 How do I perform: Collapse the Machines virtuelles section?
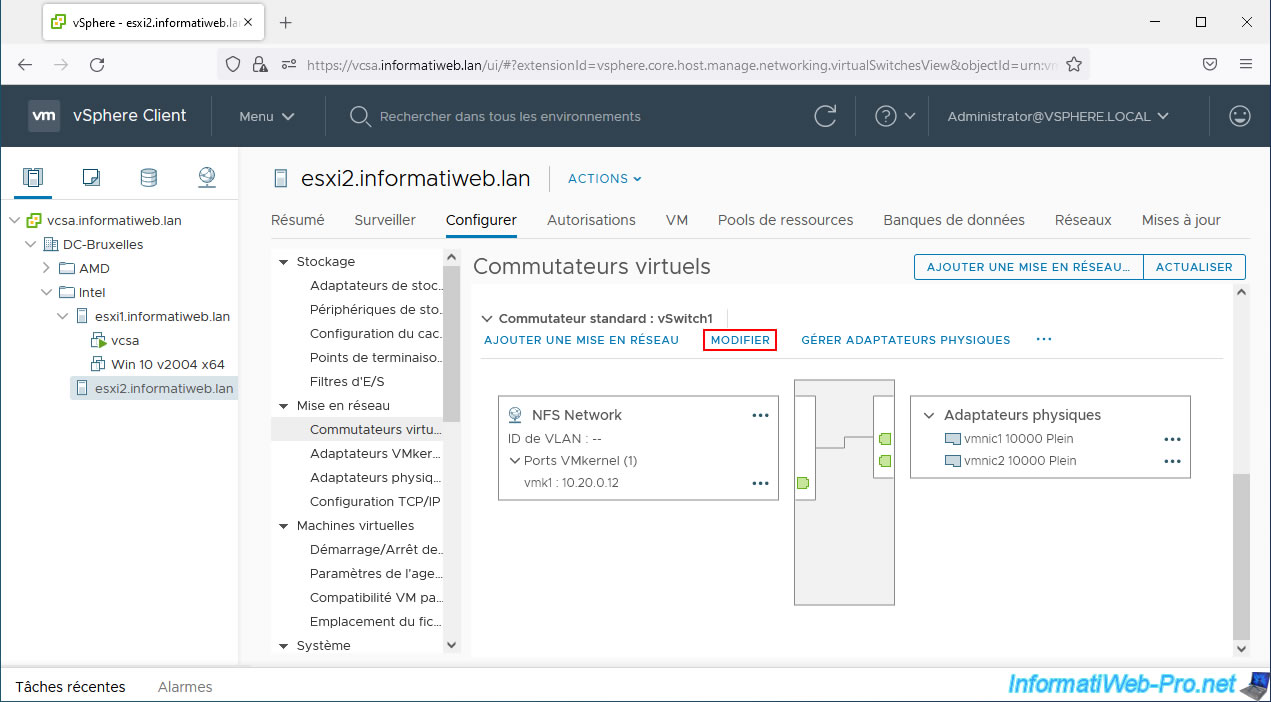(283, 526)
